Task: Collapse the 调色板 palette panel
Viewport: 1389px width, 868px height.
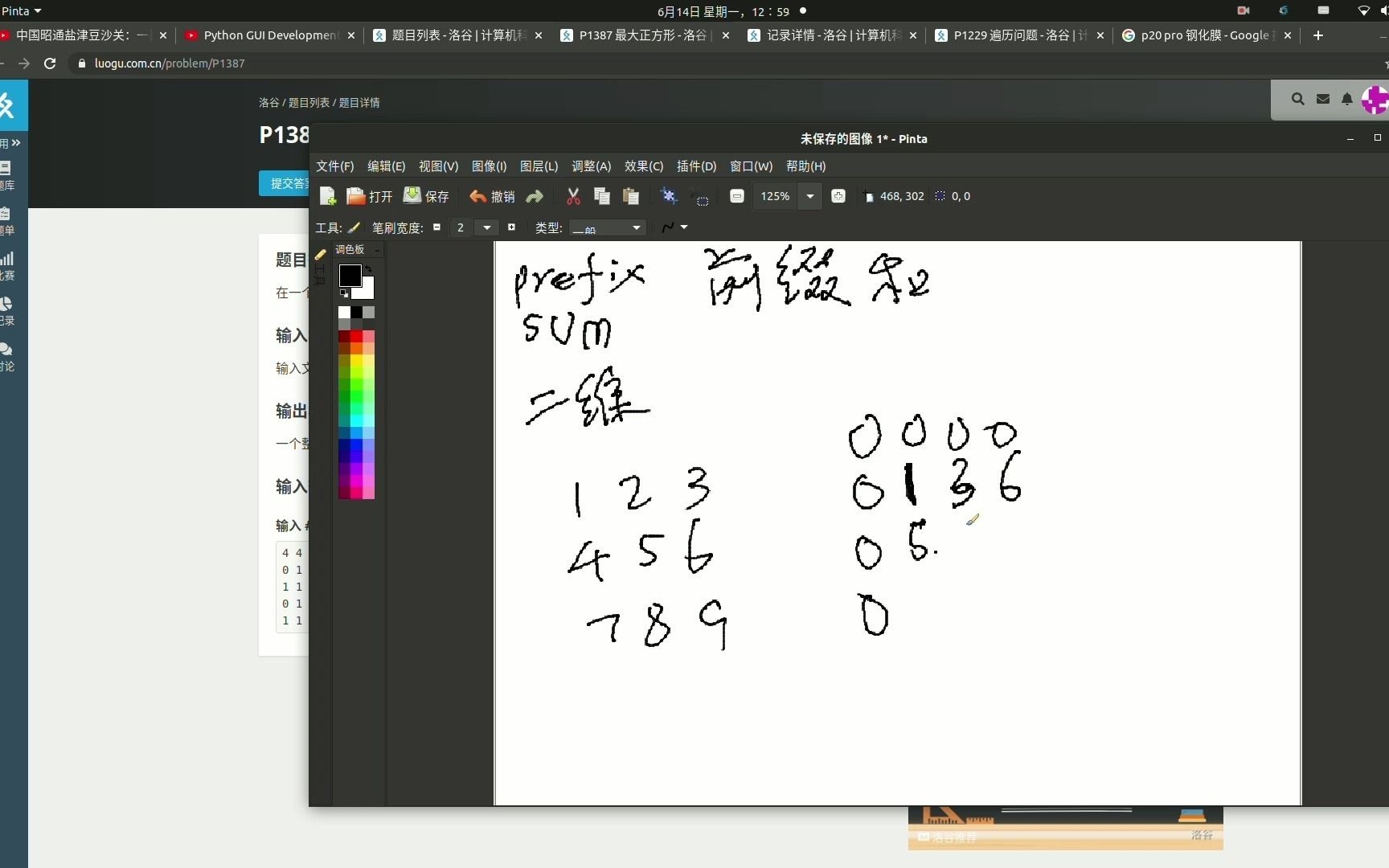Action: (x=375, y=250)
